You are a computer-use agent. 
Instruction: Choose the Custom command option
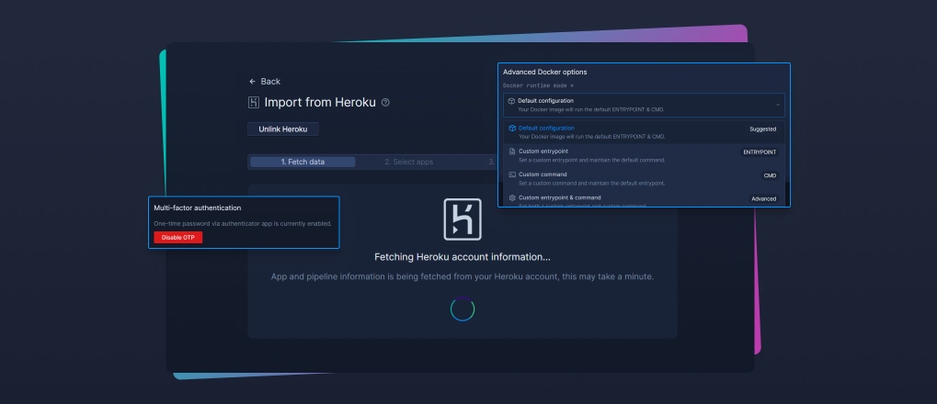(644, 179)
